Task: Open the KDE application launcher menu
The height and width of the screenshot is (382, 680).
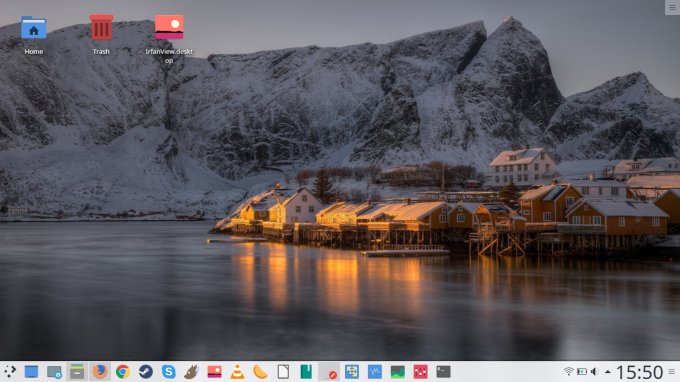Action: pos(10,372)
